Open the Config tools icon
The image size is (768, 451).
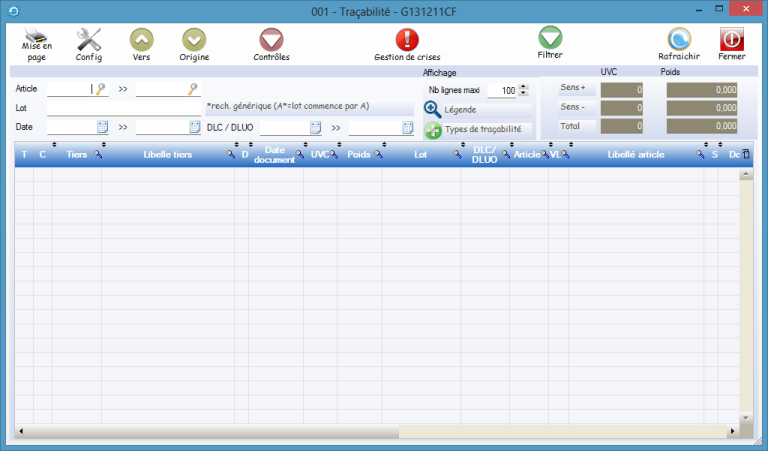89,40
